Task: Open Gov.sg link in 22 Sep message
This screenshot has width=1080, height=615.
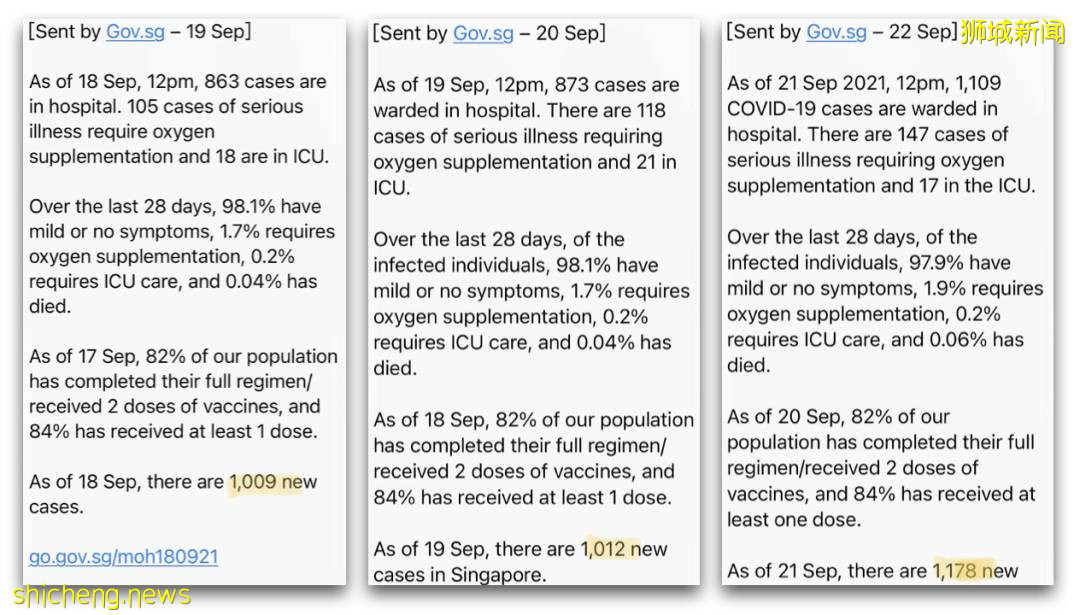Action: 836,32
